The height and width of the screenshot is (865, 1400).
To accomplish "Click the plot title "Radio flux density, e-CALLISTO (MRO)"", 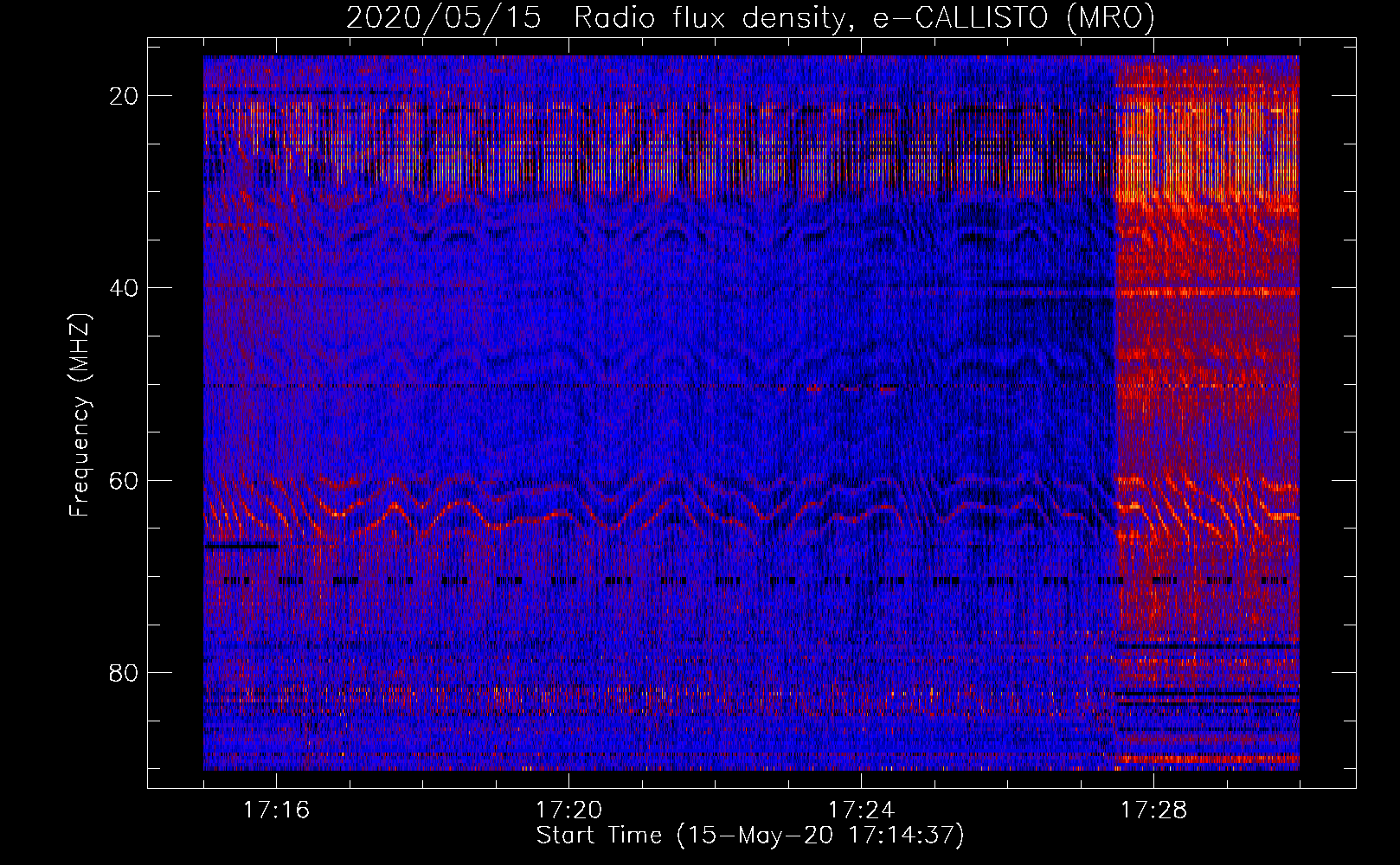I will (x=864, y=18).
